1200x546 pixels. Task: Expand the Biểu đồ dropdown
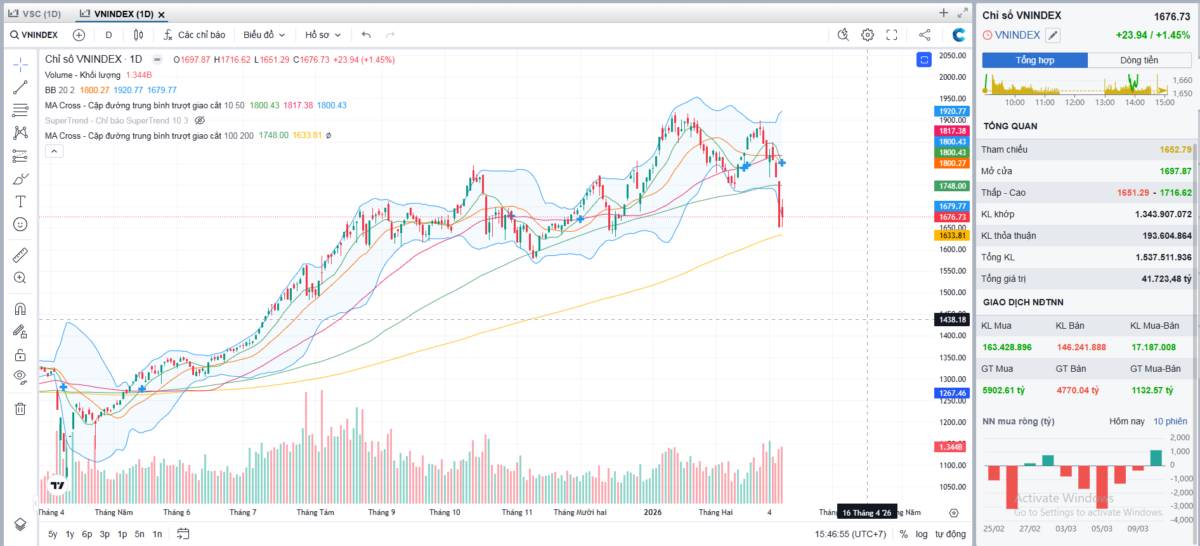click(264, 34)
